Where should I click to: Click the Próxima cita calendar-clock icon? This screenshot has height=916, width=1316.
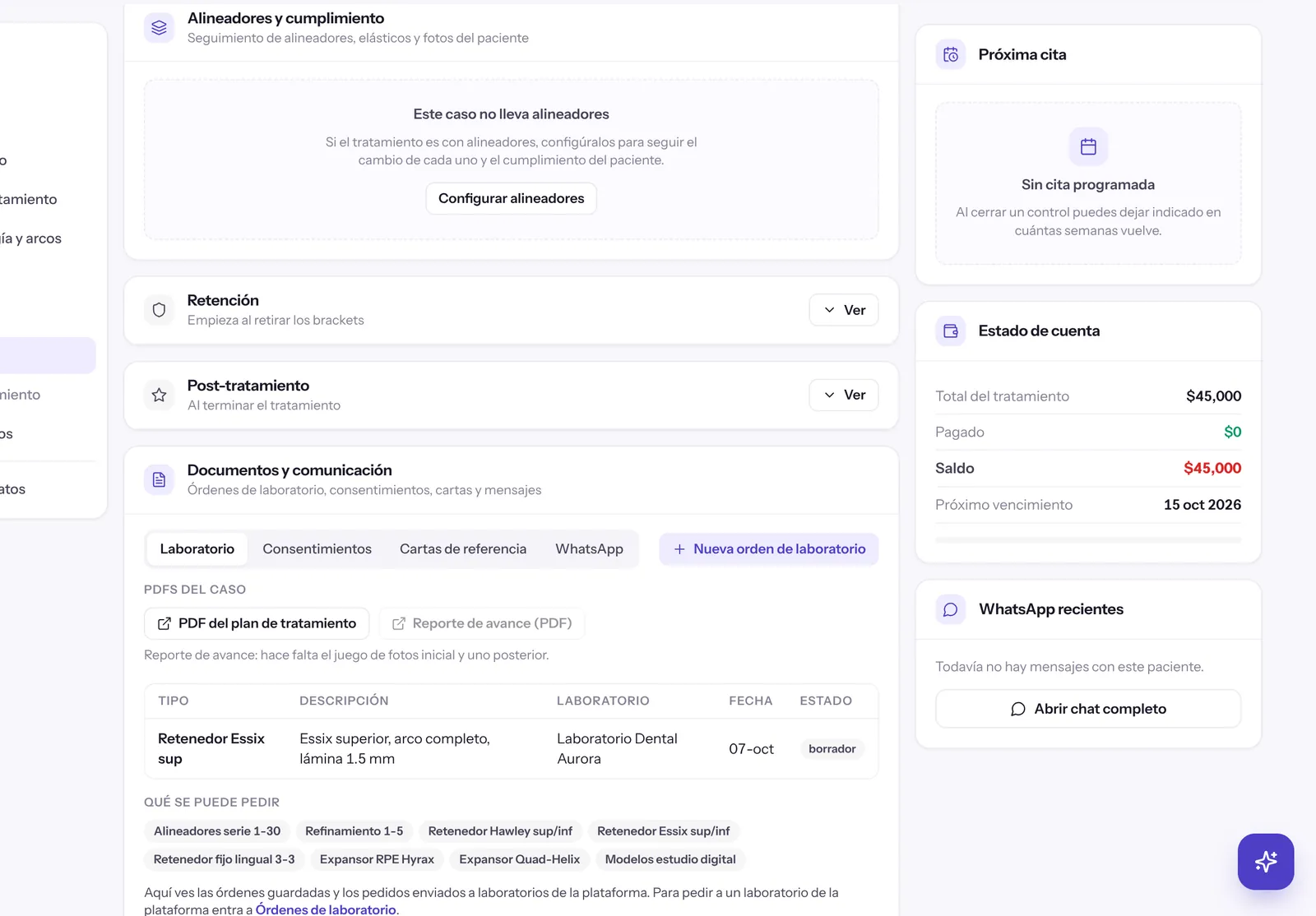point(951,54)
